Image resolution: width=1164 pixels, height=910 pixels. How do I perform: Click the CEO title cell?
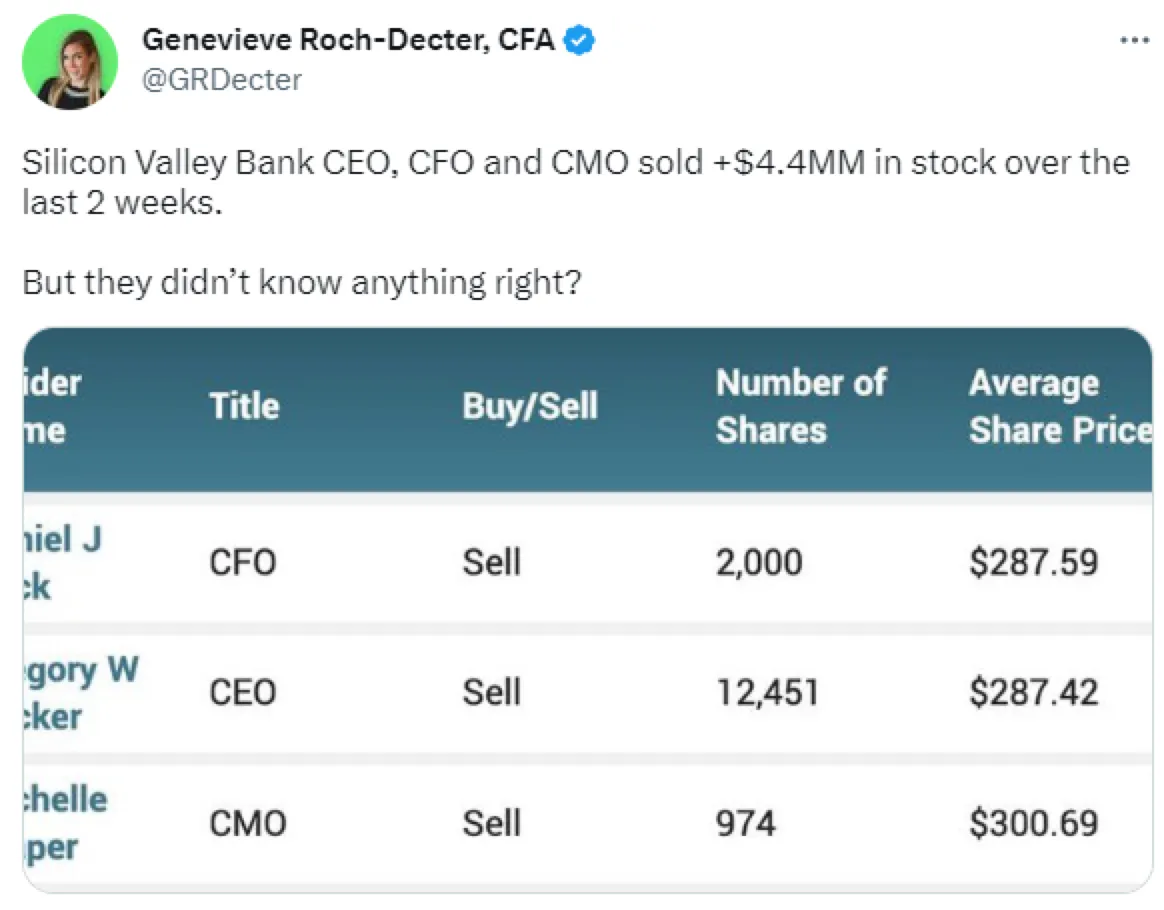click(x=242, y=693)
